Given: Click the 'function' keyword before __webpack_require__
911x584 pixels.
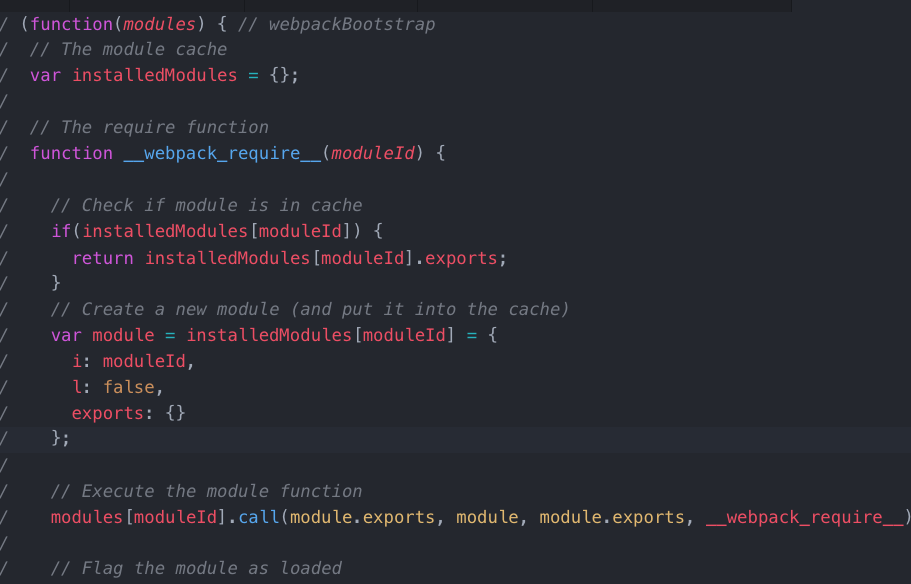Looking at the screenshot, I should coord(71,153).
